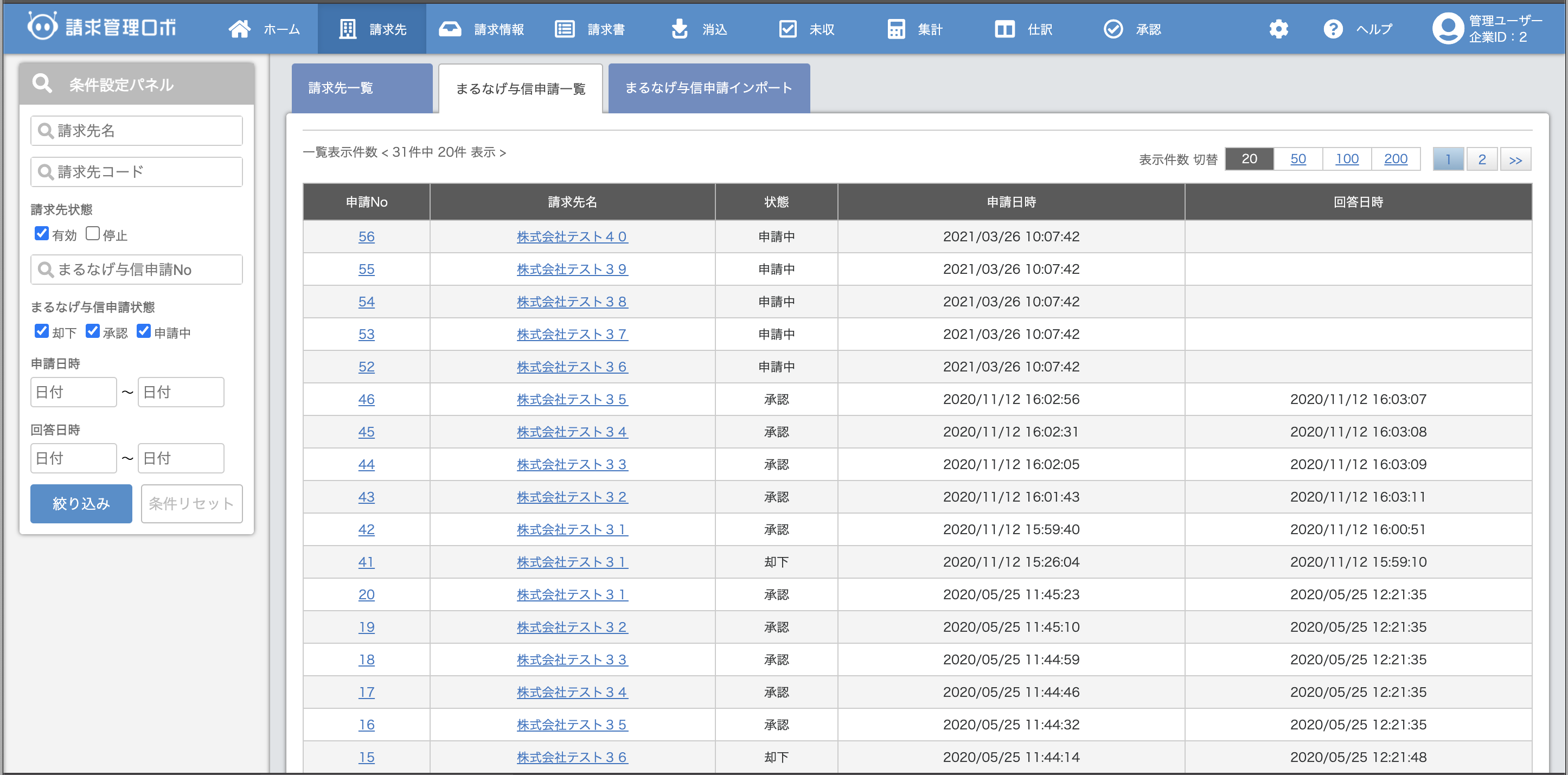The image size is (1568, 775).
Task: Click the 回答日時 column header
Action: [1358, 202]
